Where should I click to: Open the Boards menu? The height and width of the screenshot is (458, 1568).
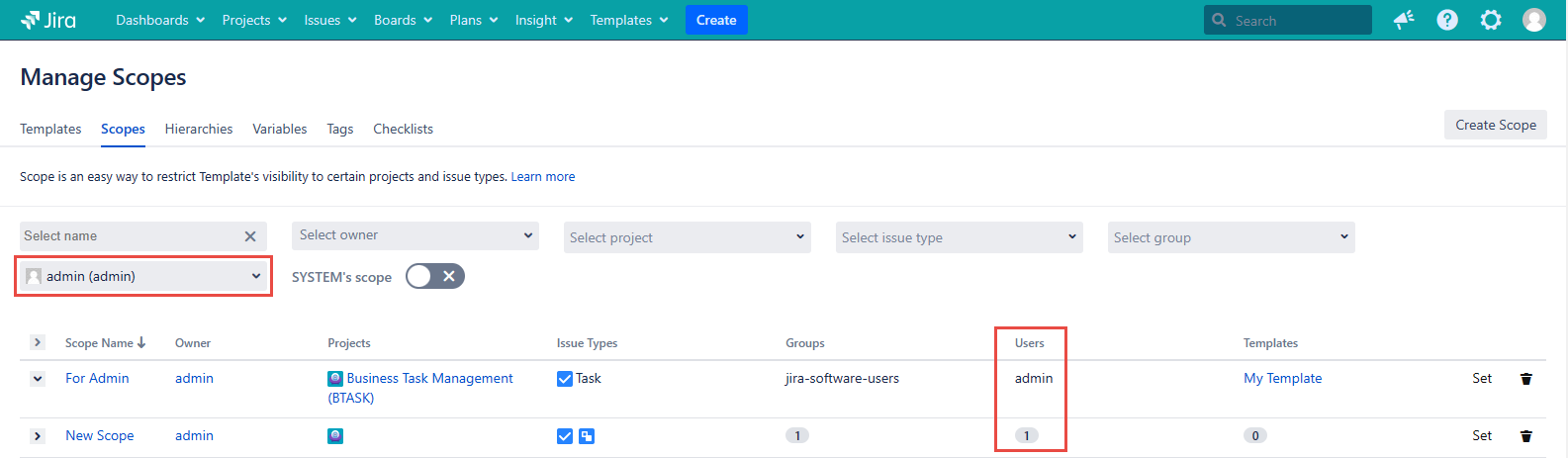click(x=403, y=20)
